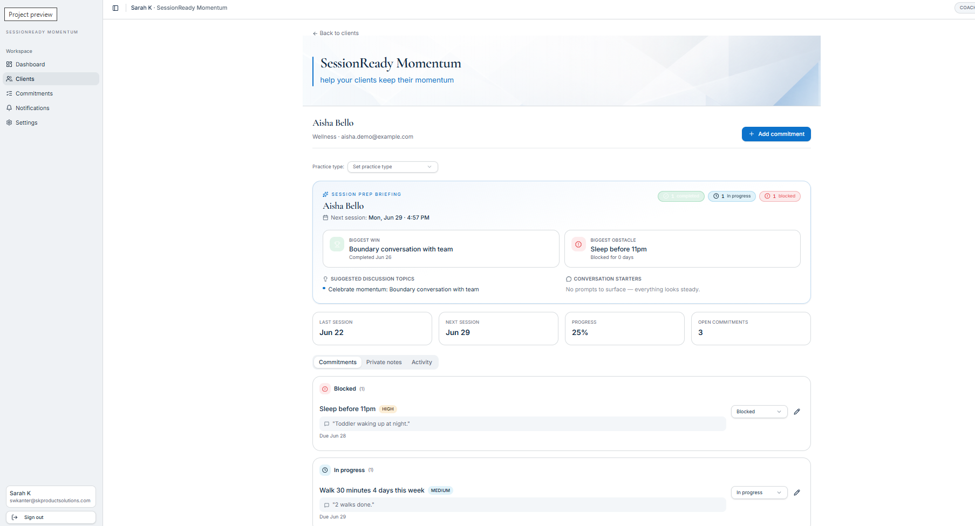Click the Sign out button
The height and width of the screenshot is (526, 975).
pyautogui.click(x=51, y=517)
